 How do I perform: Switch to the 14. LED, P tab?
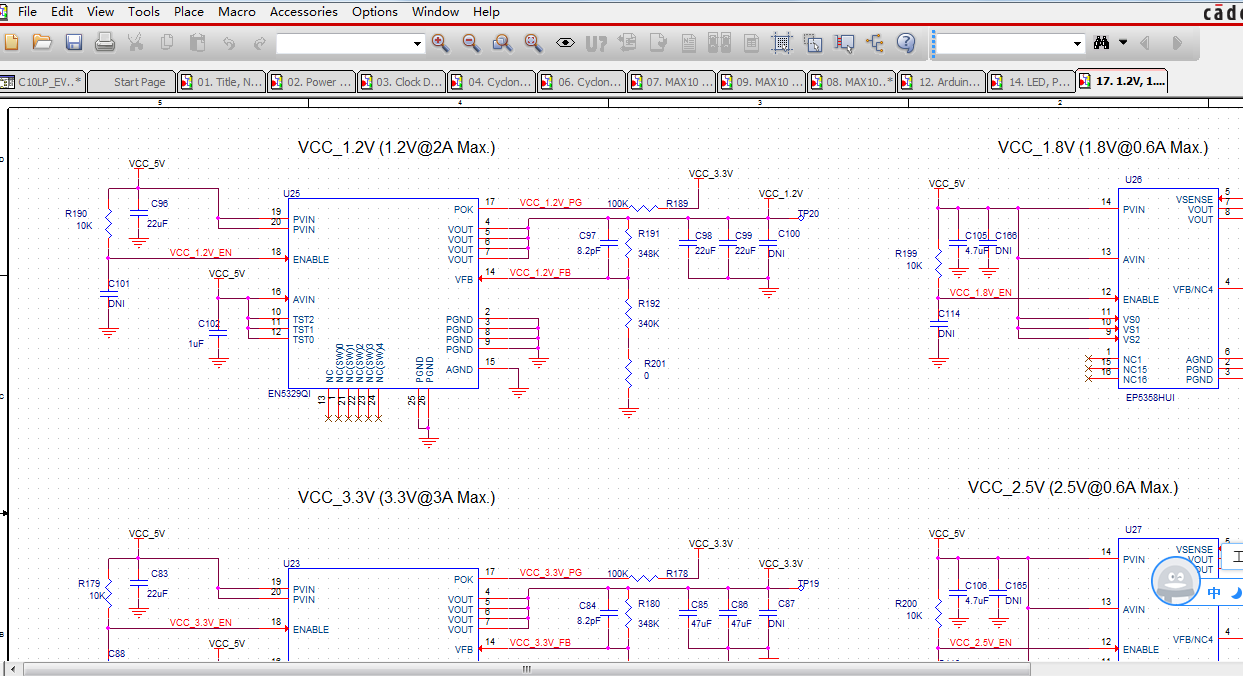[x=1032, y=82]
